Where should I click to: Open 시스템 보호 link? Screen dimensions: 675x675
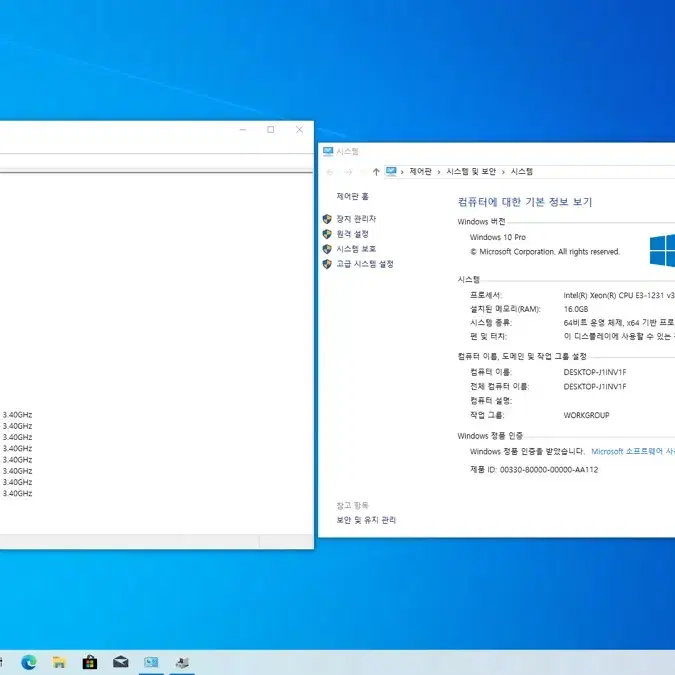click(356, 249)
